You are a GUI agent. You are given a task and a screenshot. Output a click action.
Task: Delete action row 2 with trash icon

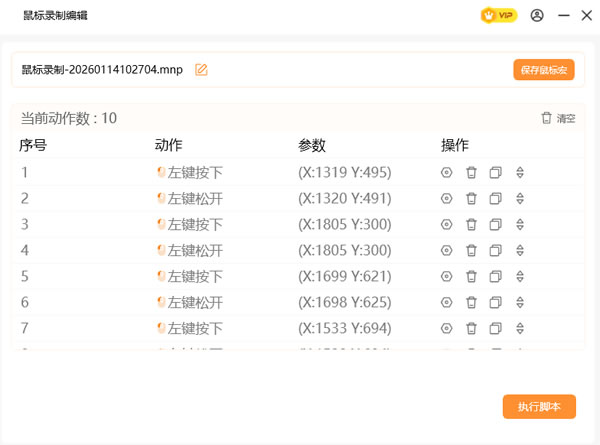471,198
